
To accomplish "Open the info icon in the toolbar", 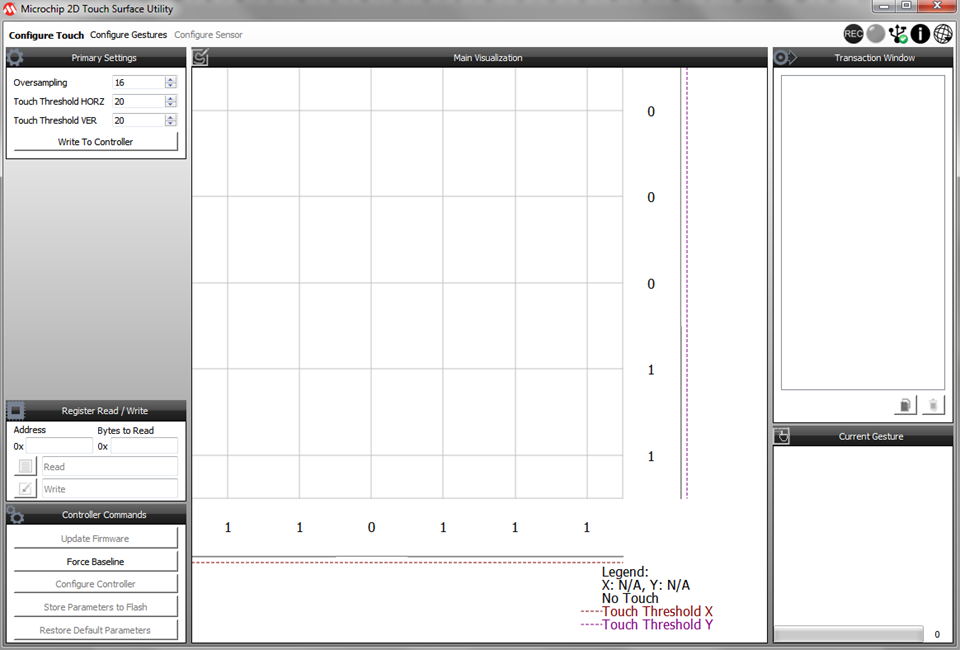I will tap(920, 33).
